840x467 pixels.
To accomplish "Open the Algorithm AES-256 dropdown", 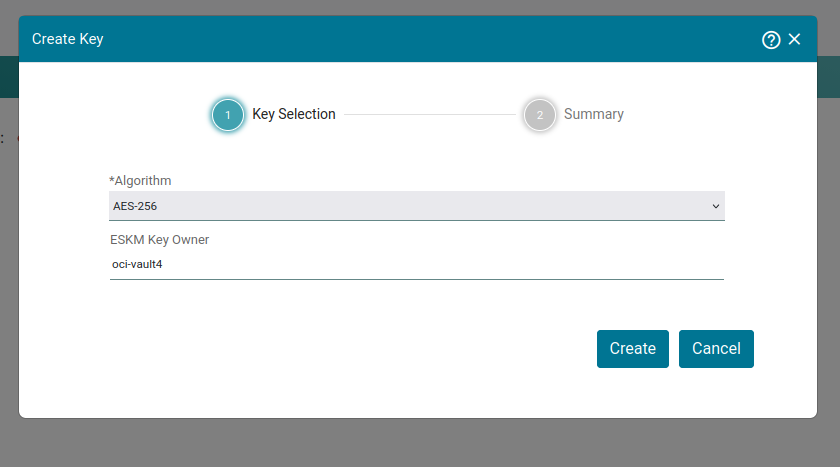I will 417,206.
